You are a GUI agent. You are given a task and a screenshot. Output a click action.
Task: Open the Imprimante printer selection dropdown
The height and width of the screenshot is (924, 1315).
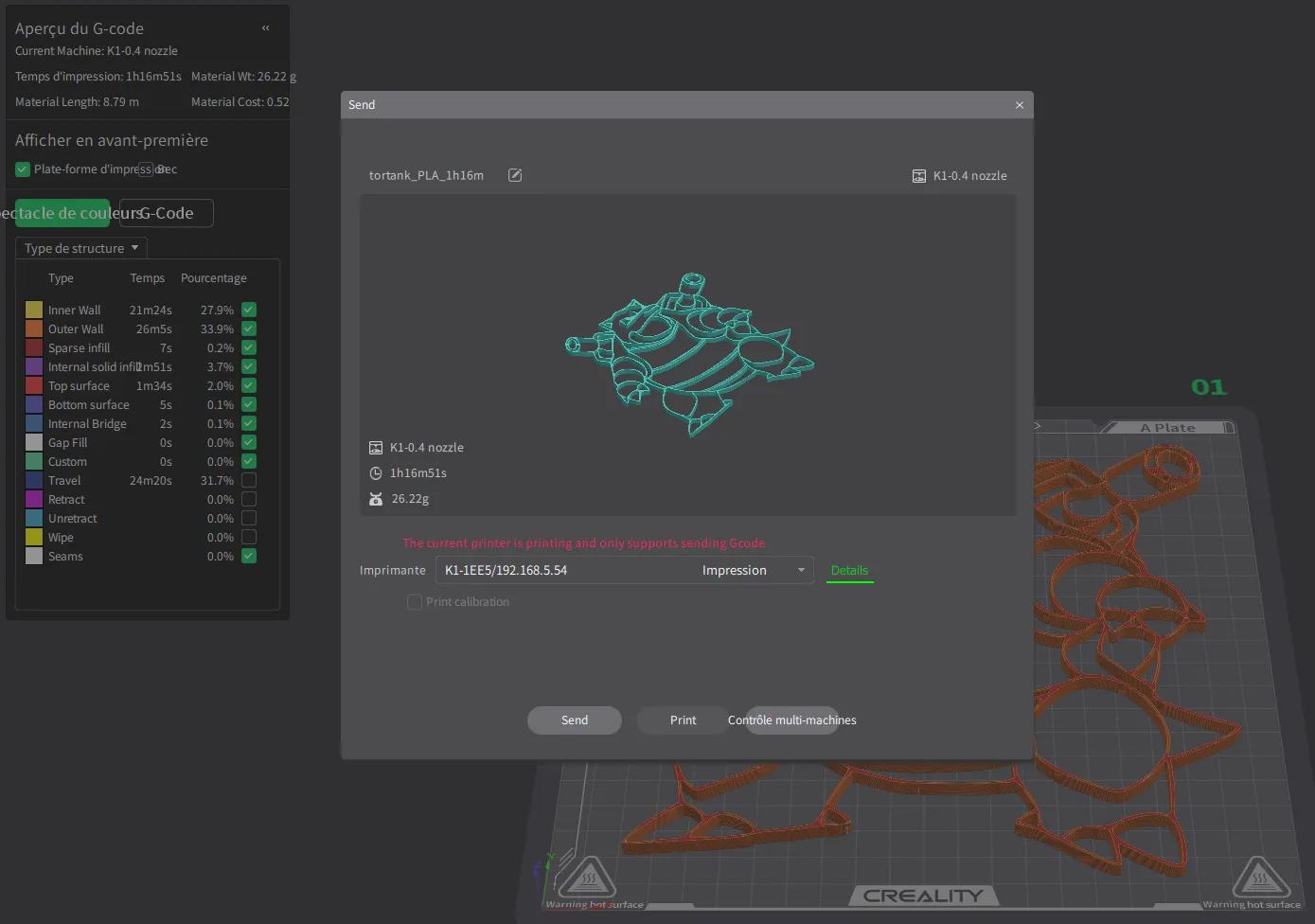624,571
